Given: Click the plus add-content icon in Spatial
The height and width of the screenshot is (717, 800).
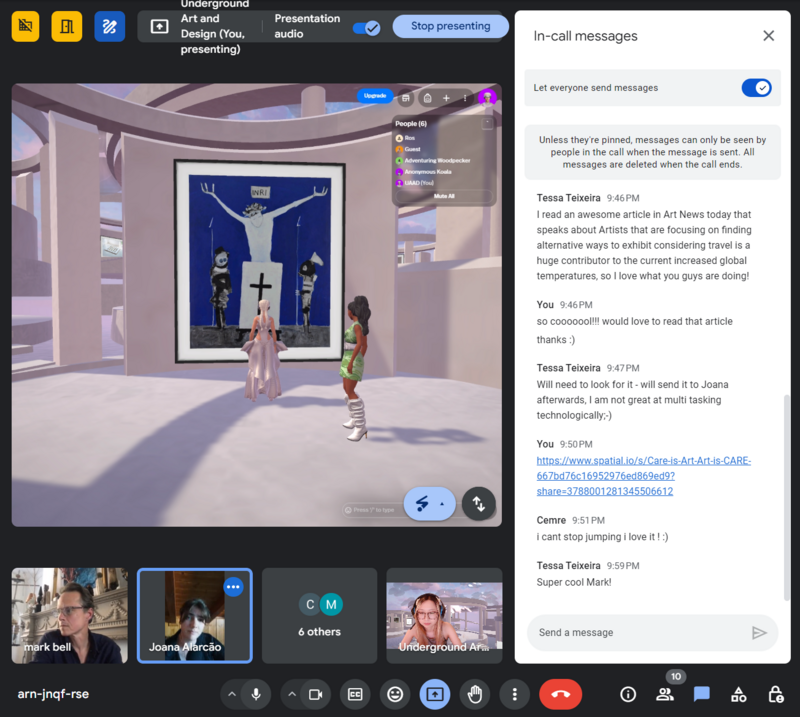Looking at the screenshot, I should point(446,98).
